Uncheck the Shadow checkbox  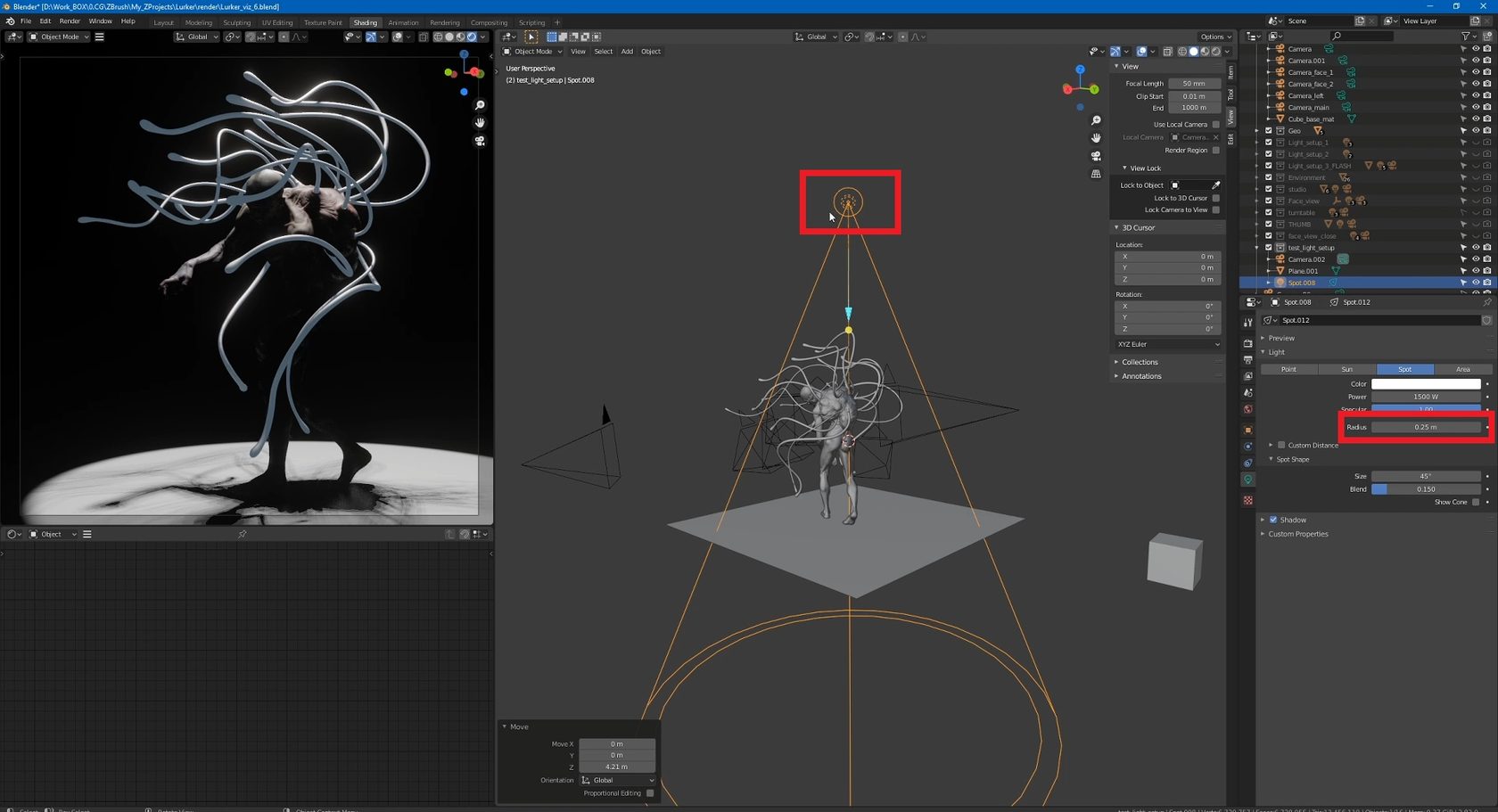(1273, 520)
